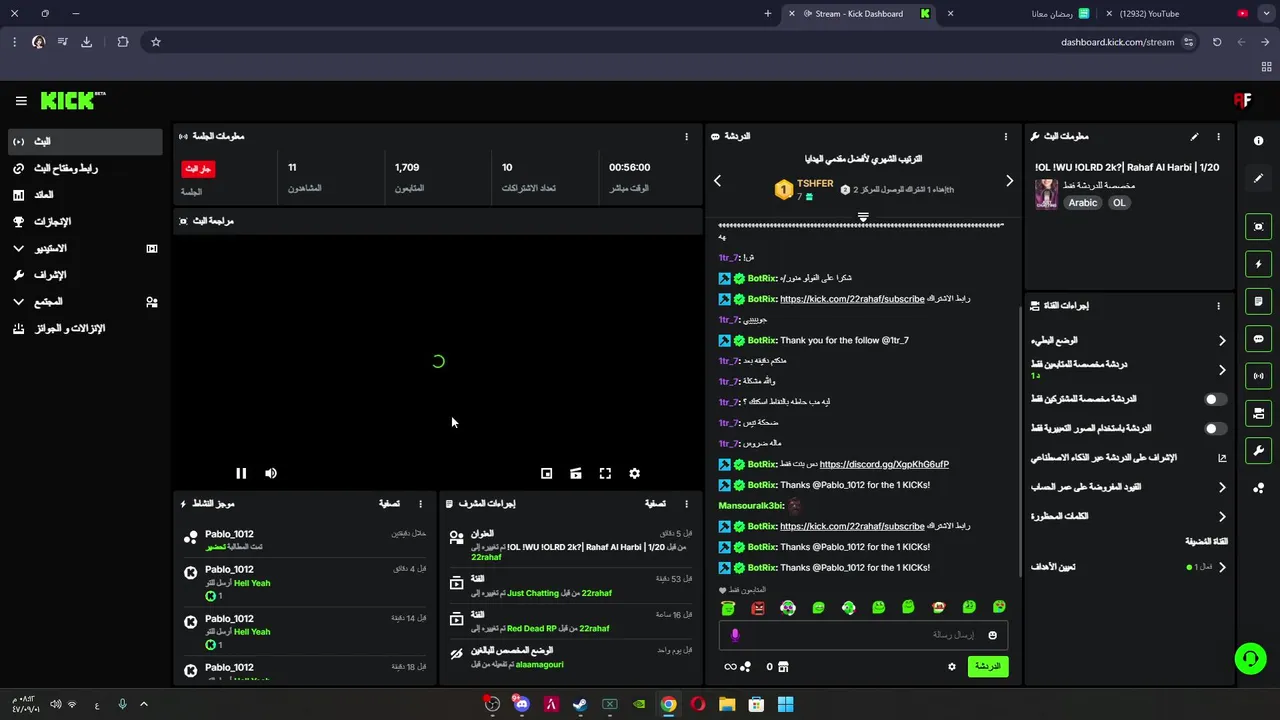Toggle stream info wrench icon in right toolbar
The width and height of the screenshot is (1280, 720).
coord(1259,450)
